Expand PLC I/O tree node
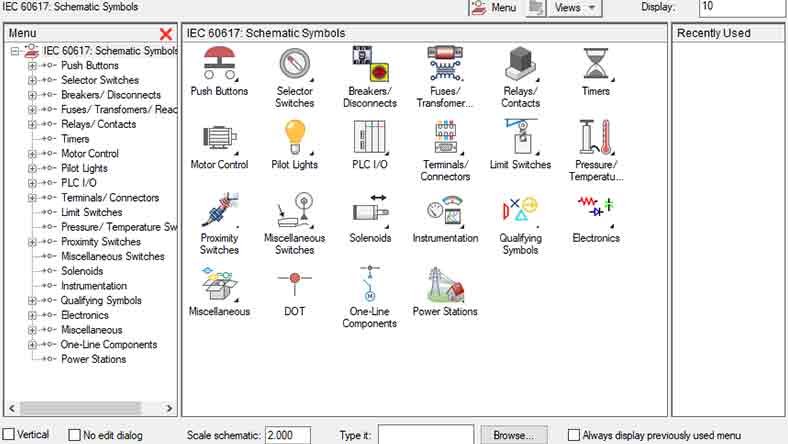The width and height of the screenshot is (788, 444). (x=32, y=183)
